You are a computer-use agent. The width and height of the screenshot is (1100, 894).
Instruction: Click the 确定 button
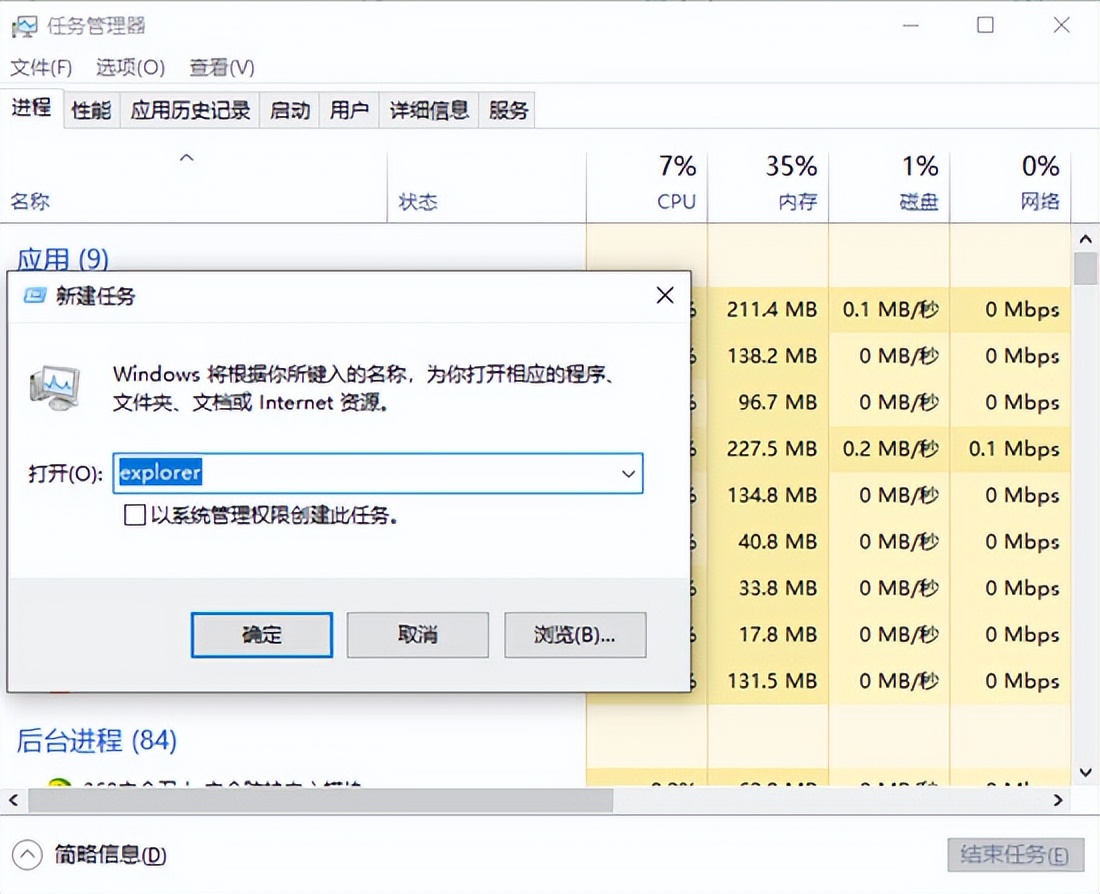262,635
